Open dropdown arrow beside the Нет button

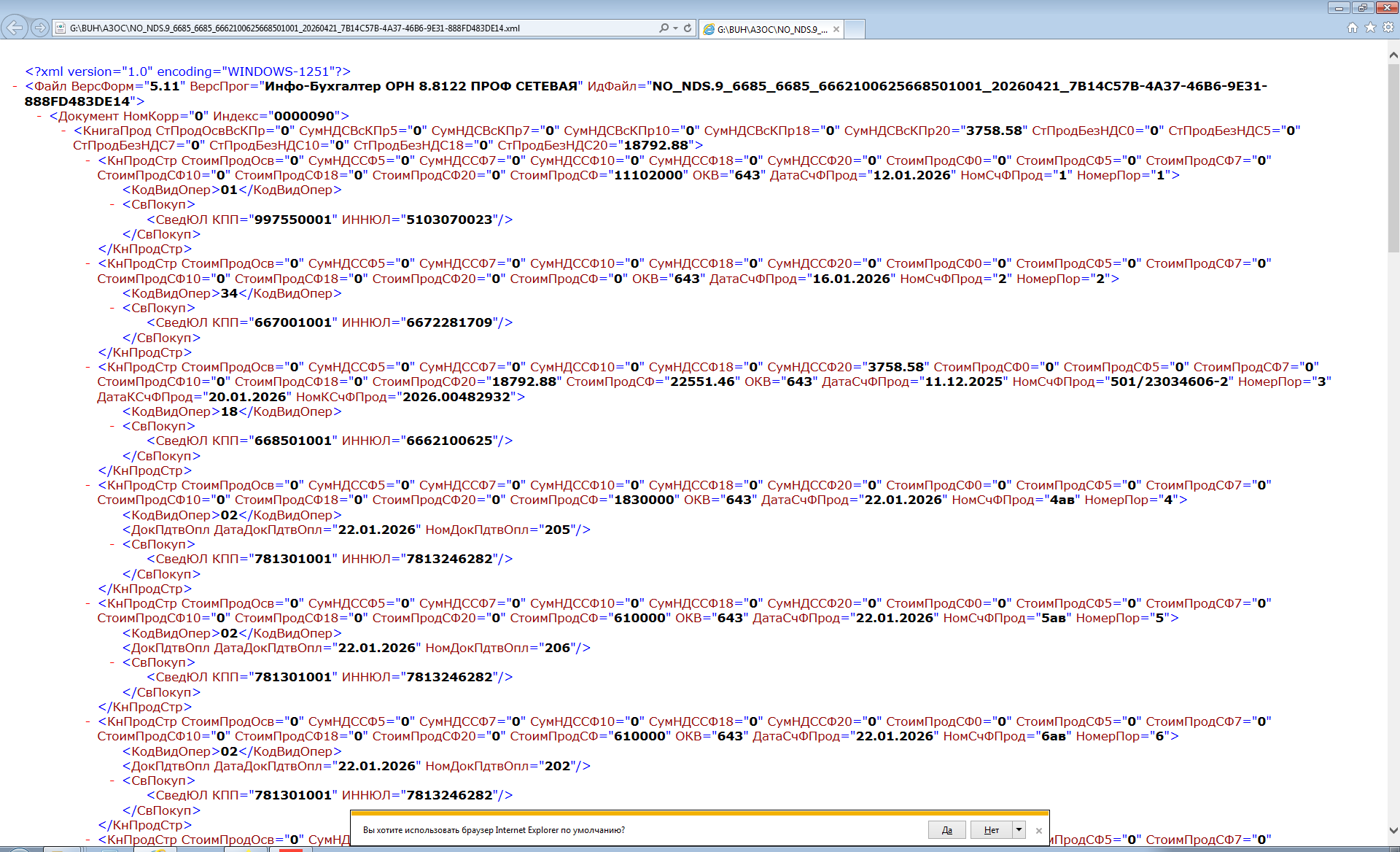point(1019,829)
